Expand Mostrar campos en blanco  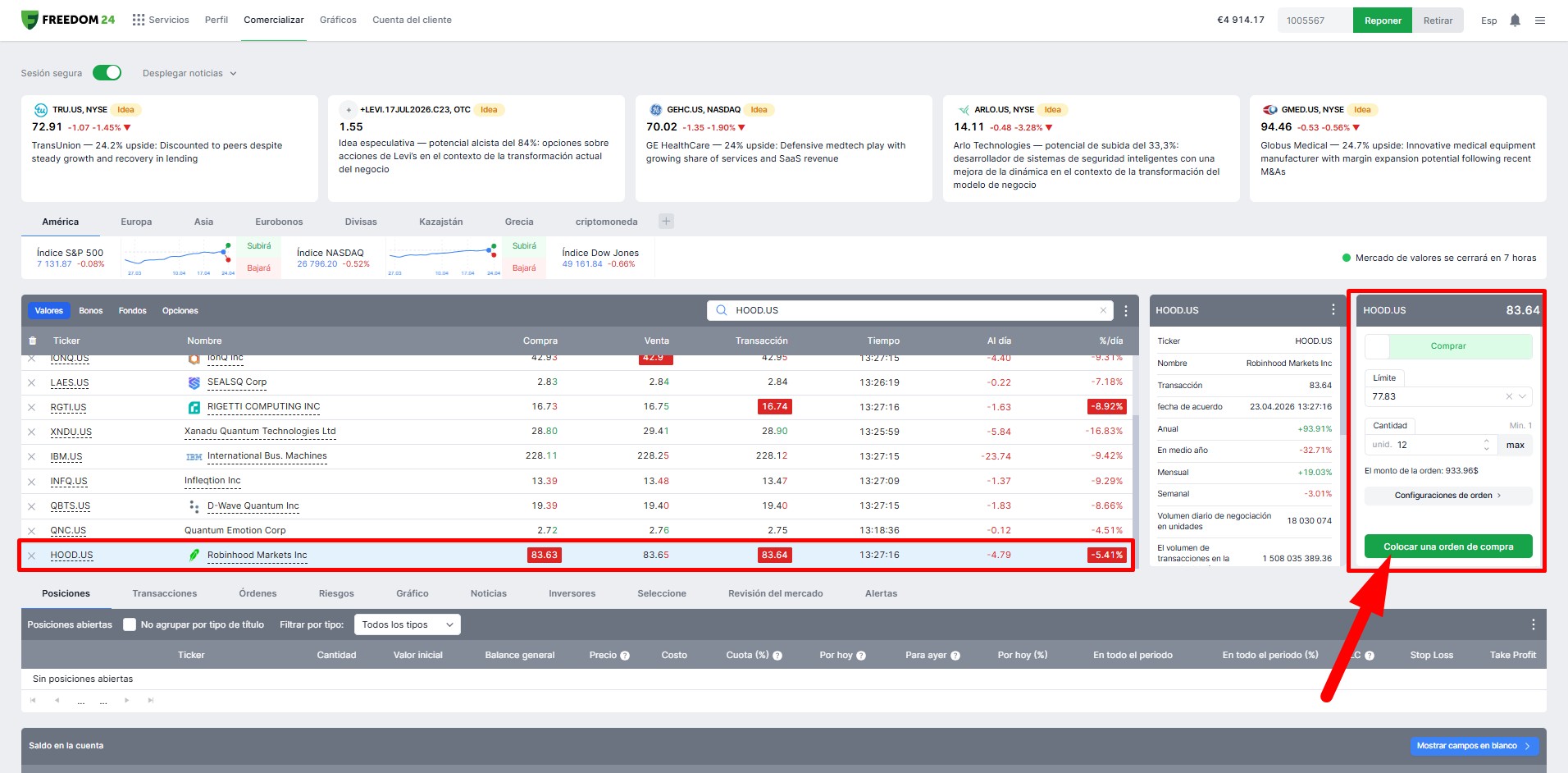click(x=1474, y=746)
